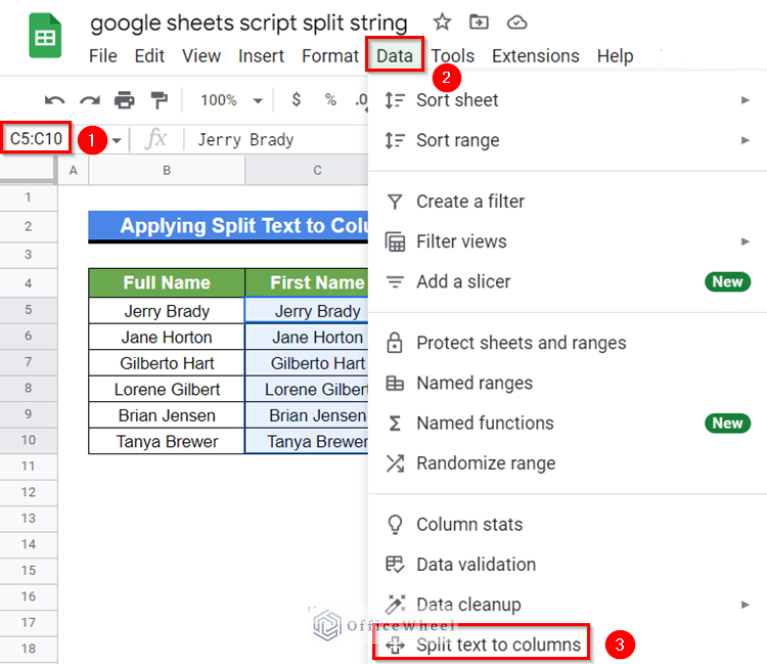The height and width of the screenshot is (664, 767).
Task: Open the Google Sheets home logo
Action: pyautogui.click(x=45, y=38)
